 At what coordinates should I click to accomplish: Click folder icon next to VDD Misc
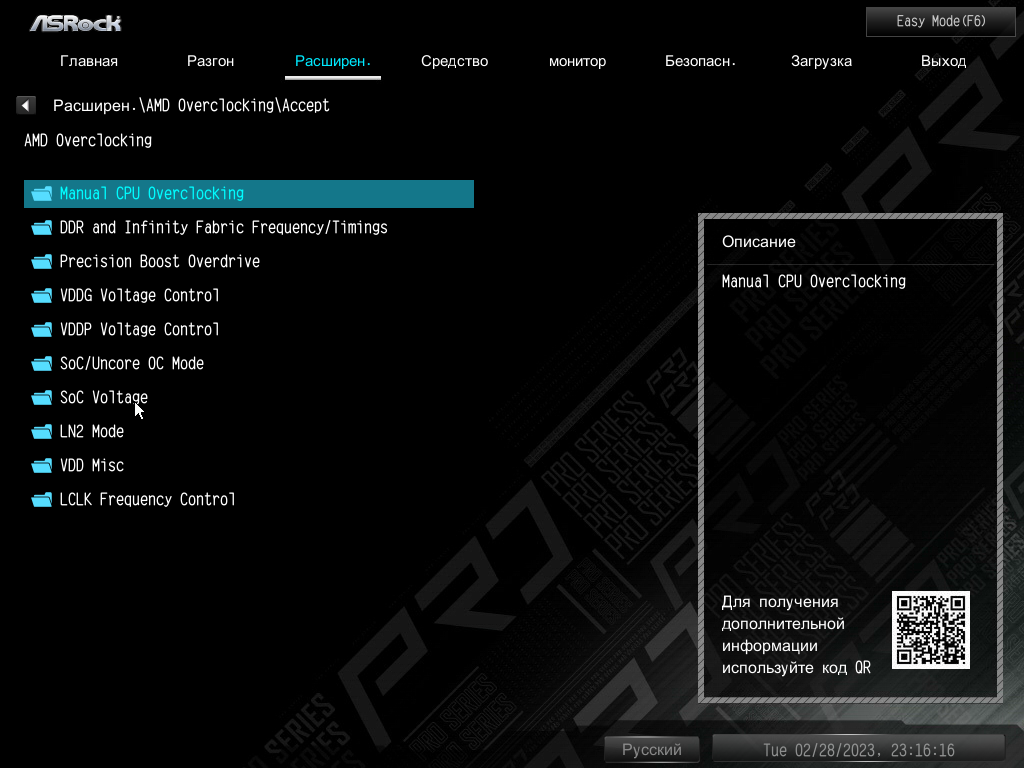[x=42, y=466]
